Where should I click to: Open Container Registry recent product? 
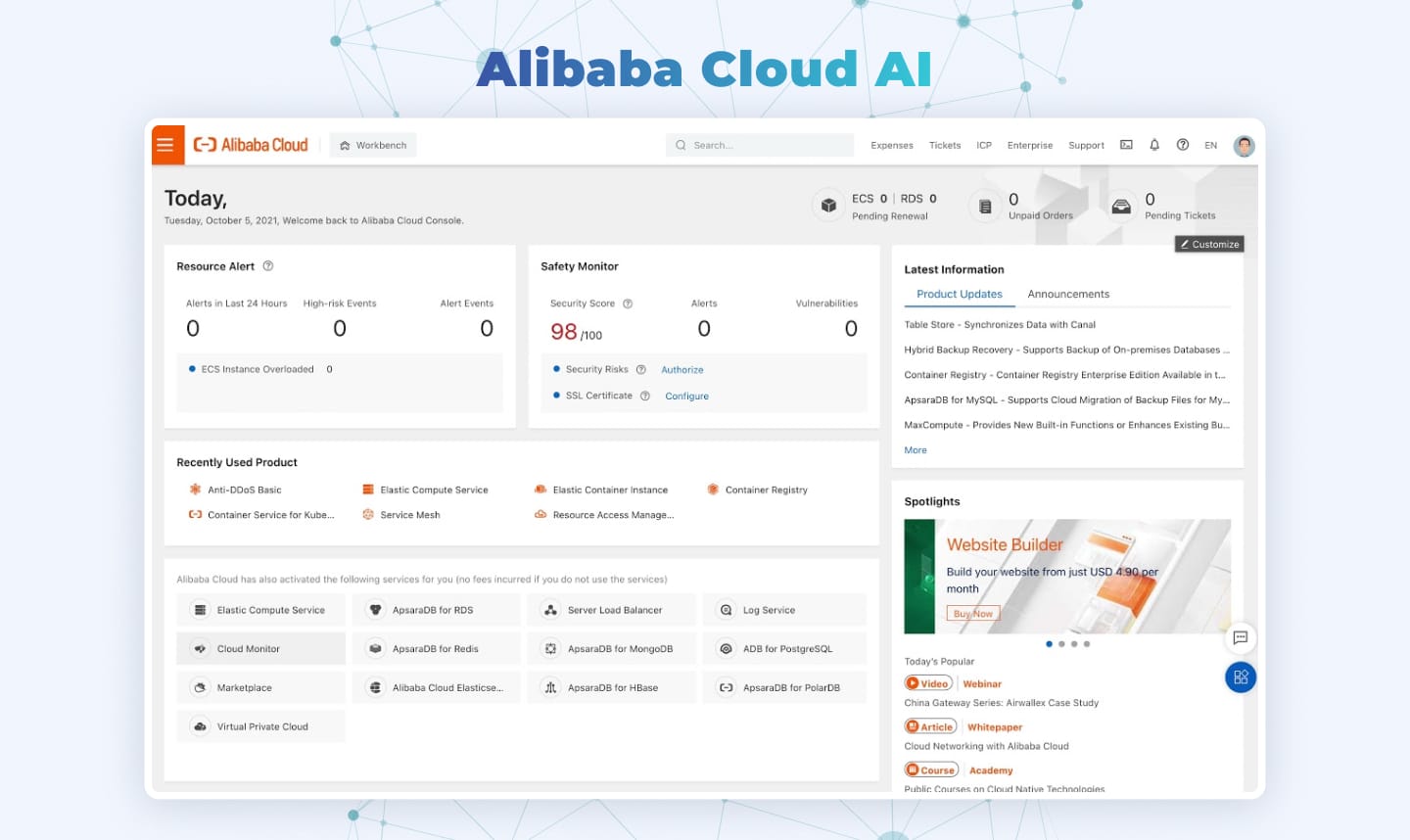[757, 490]
